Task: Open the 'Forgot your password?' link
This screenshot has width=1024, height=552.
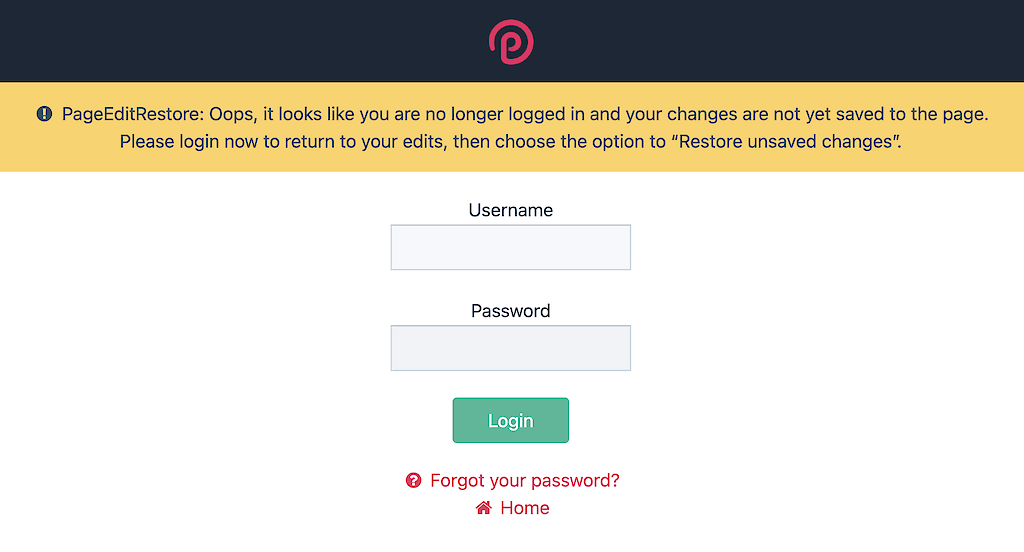Action: pos(524,480)
